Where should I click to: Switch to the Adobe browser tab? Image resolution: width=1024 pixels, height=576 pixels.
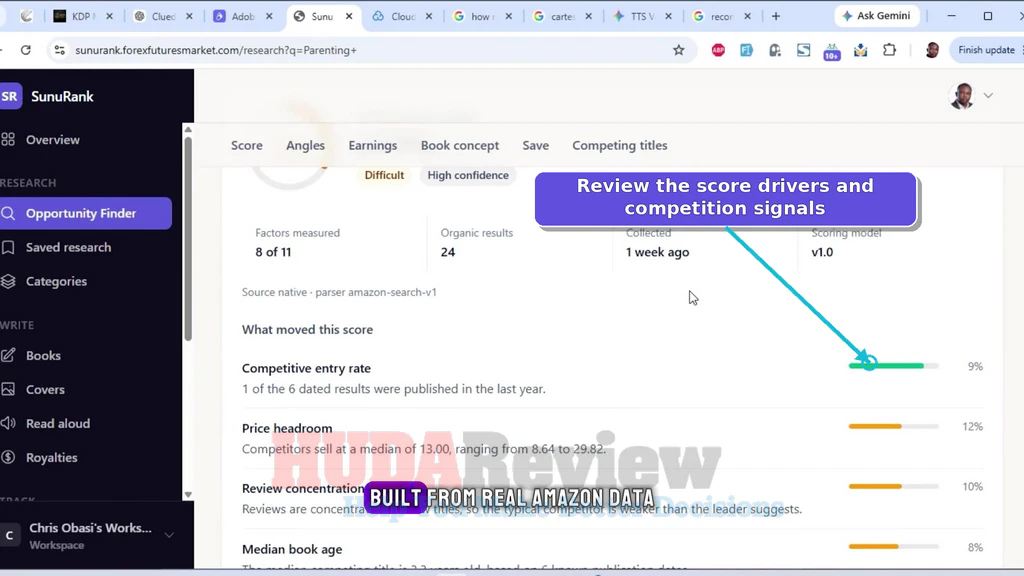click(243, 16)
